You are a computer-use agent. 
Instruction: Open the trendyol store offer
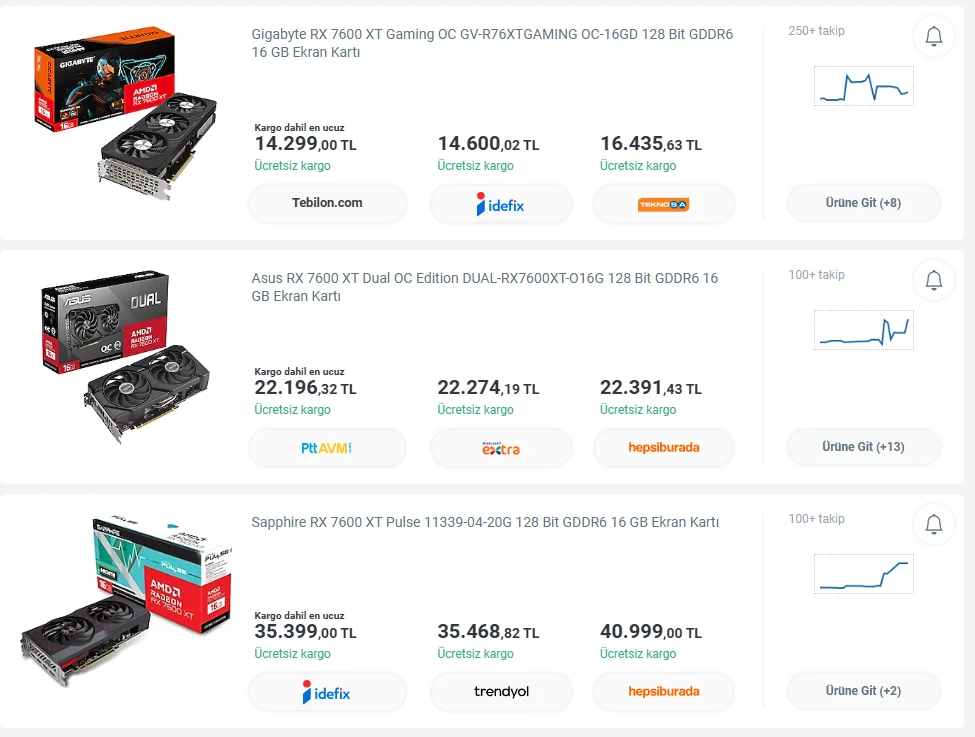point(501,692)
